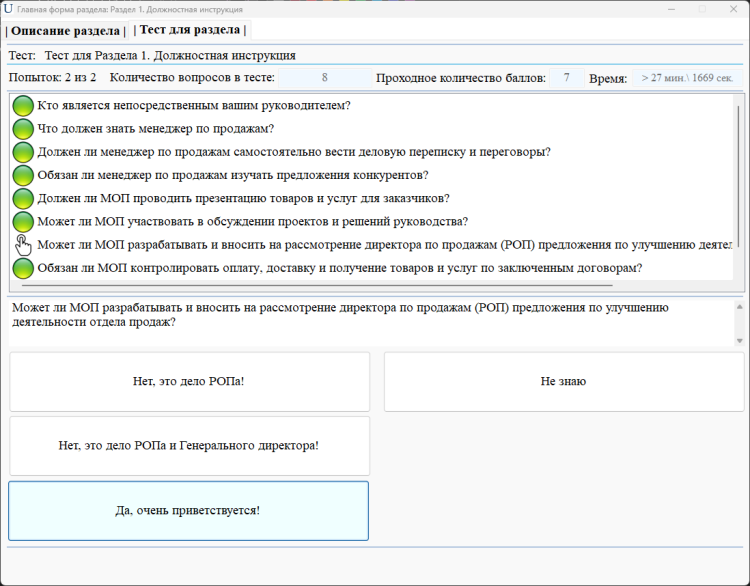Viewport: 750px width, 586px height.
Task: Open the 'Тест для раздела' tab
Action: [189, 30]
